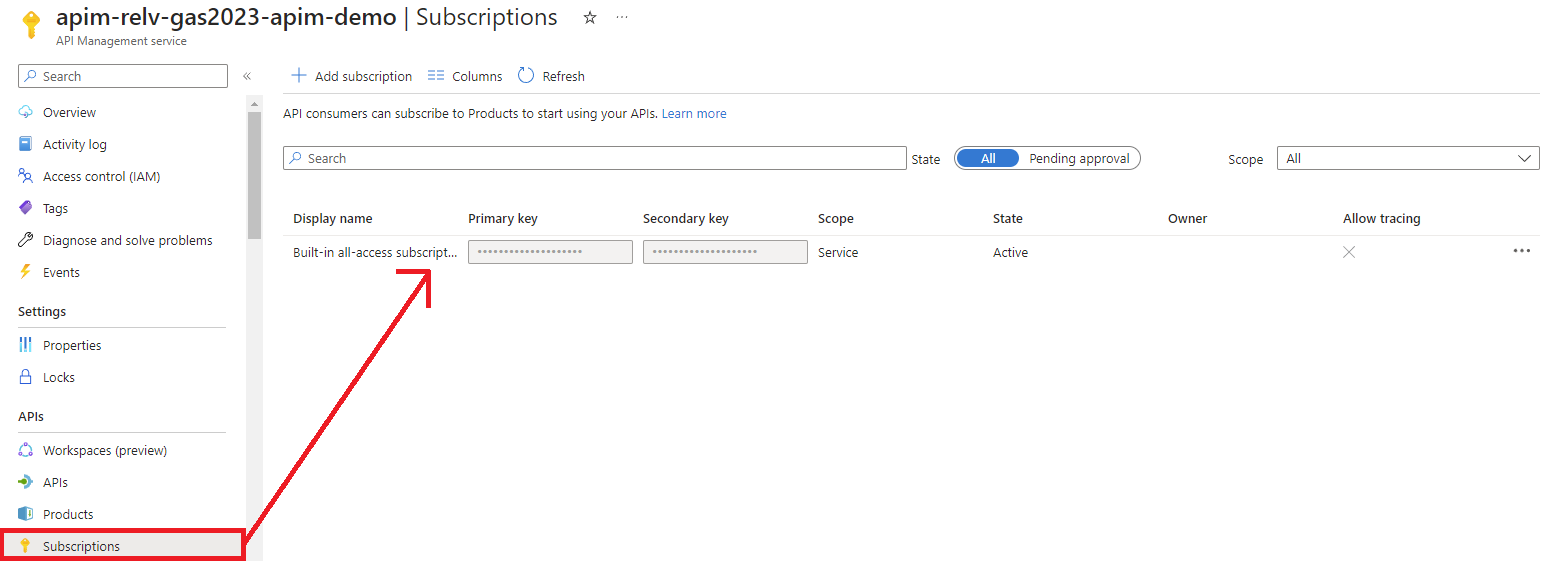Open Access control (IAM)
1549x561 pixels.
pyautogui.click(x=101, y=176)
